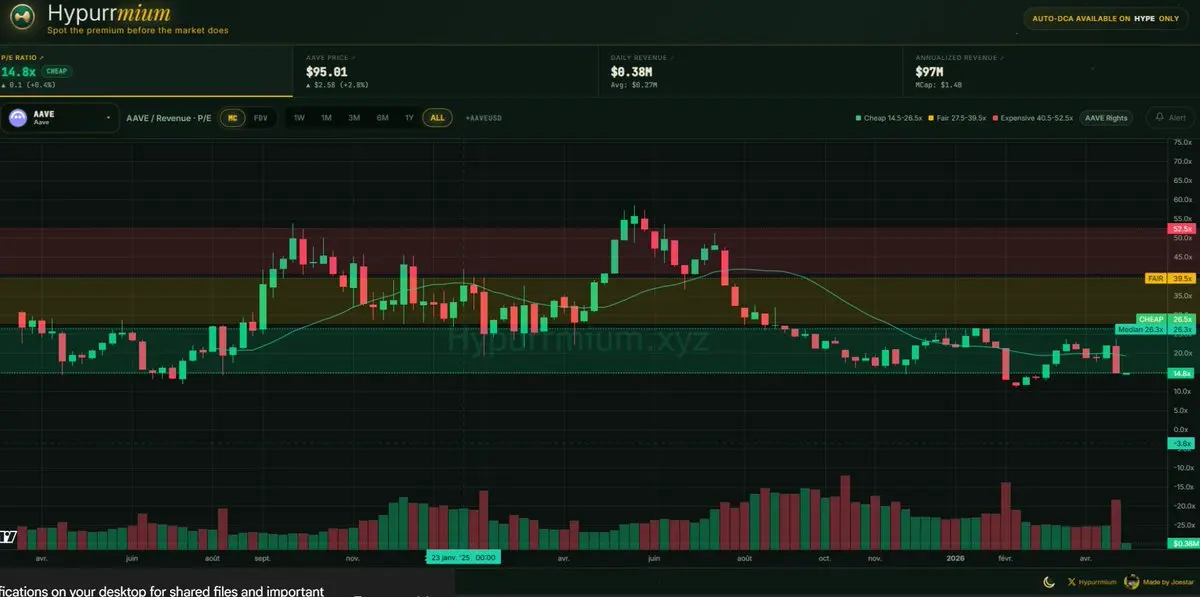Click the 23 janv. '25 date marker
Screen dimensions: 1200x597
click(462, 558)
